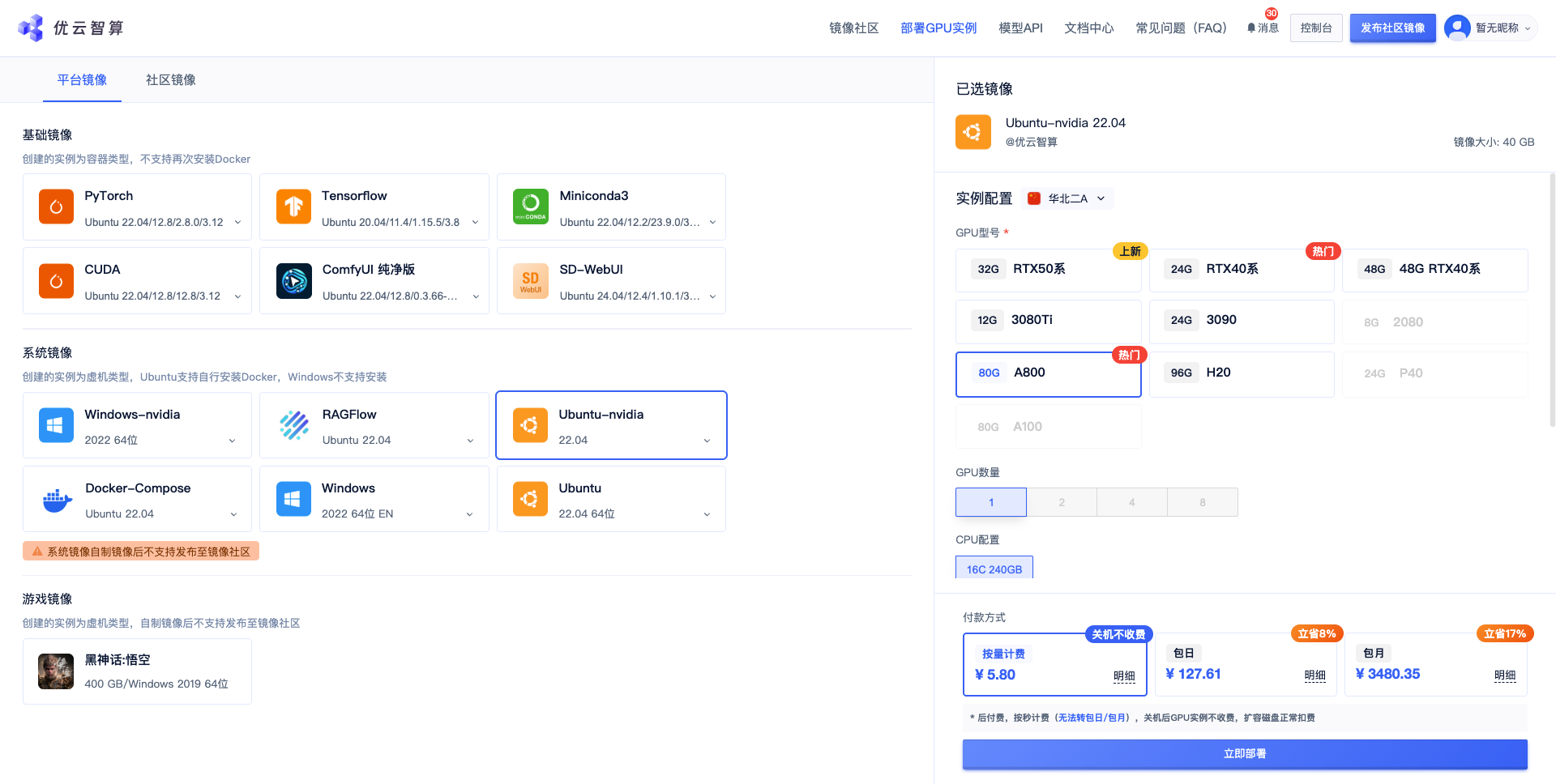Image resolution: width=1556 pixels, height=784 pixels.
Task: Click the Tensorflow image icon
Action: coord(293,207)
